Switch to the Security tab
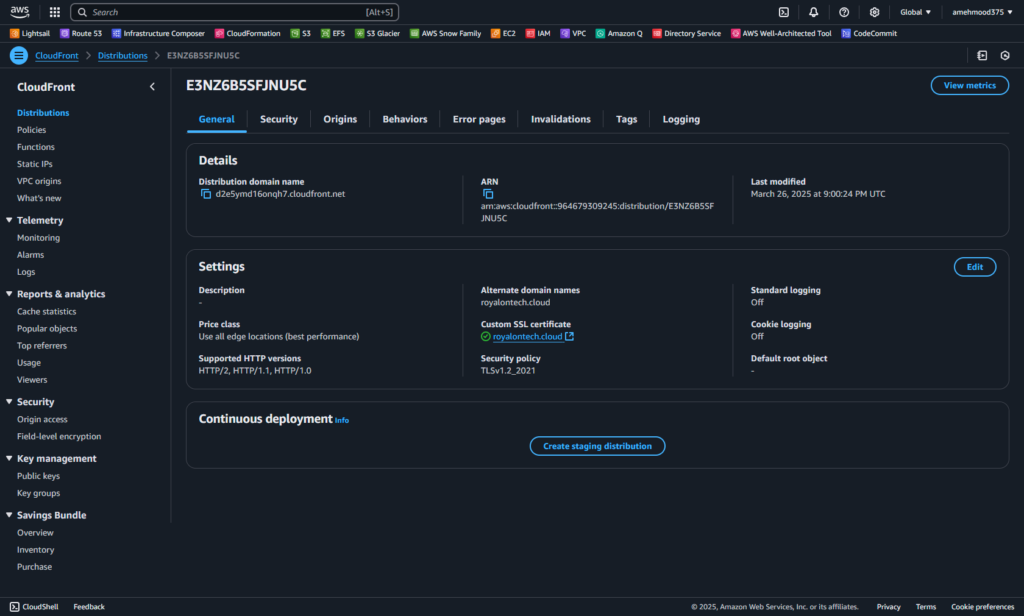The height and width of the screenshot is (616, 1024). (x=279, y=119)
